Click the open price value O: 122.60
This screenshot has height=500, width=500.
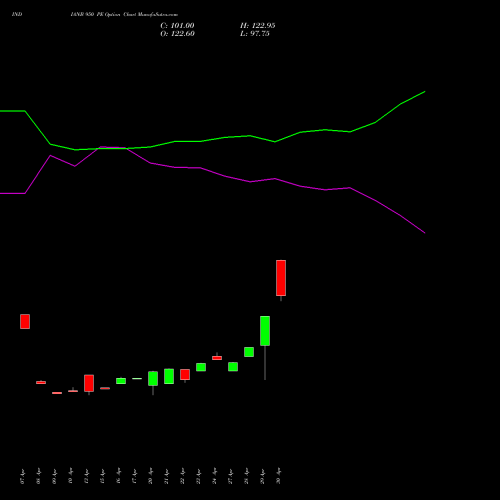point(177,34)
